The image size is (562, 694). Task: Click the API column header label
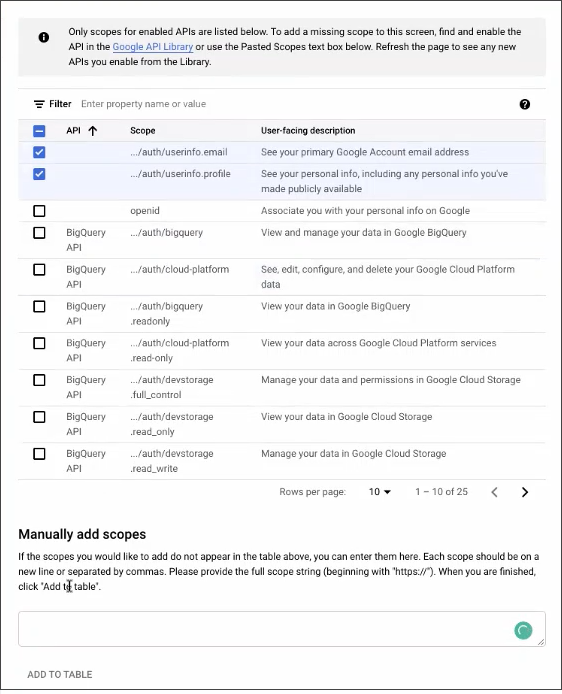click(73, 131)
